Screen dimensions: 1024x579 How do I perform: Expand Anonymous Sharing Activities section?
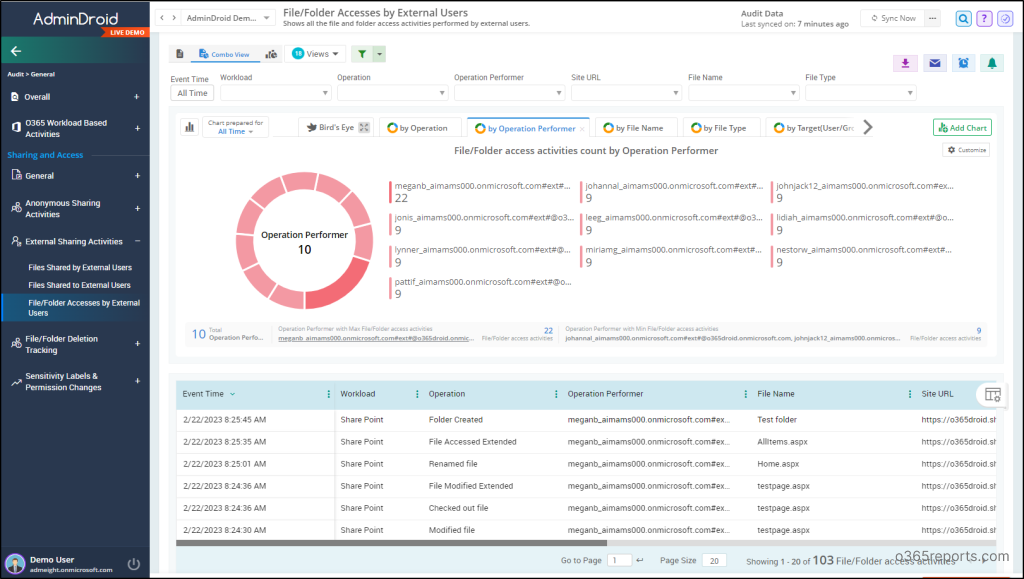(137, 209)
